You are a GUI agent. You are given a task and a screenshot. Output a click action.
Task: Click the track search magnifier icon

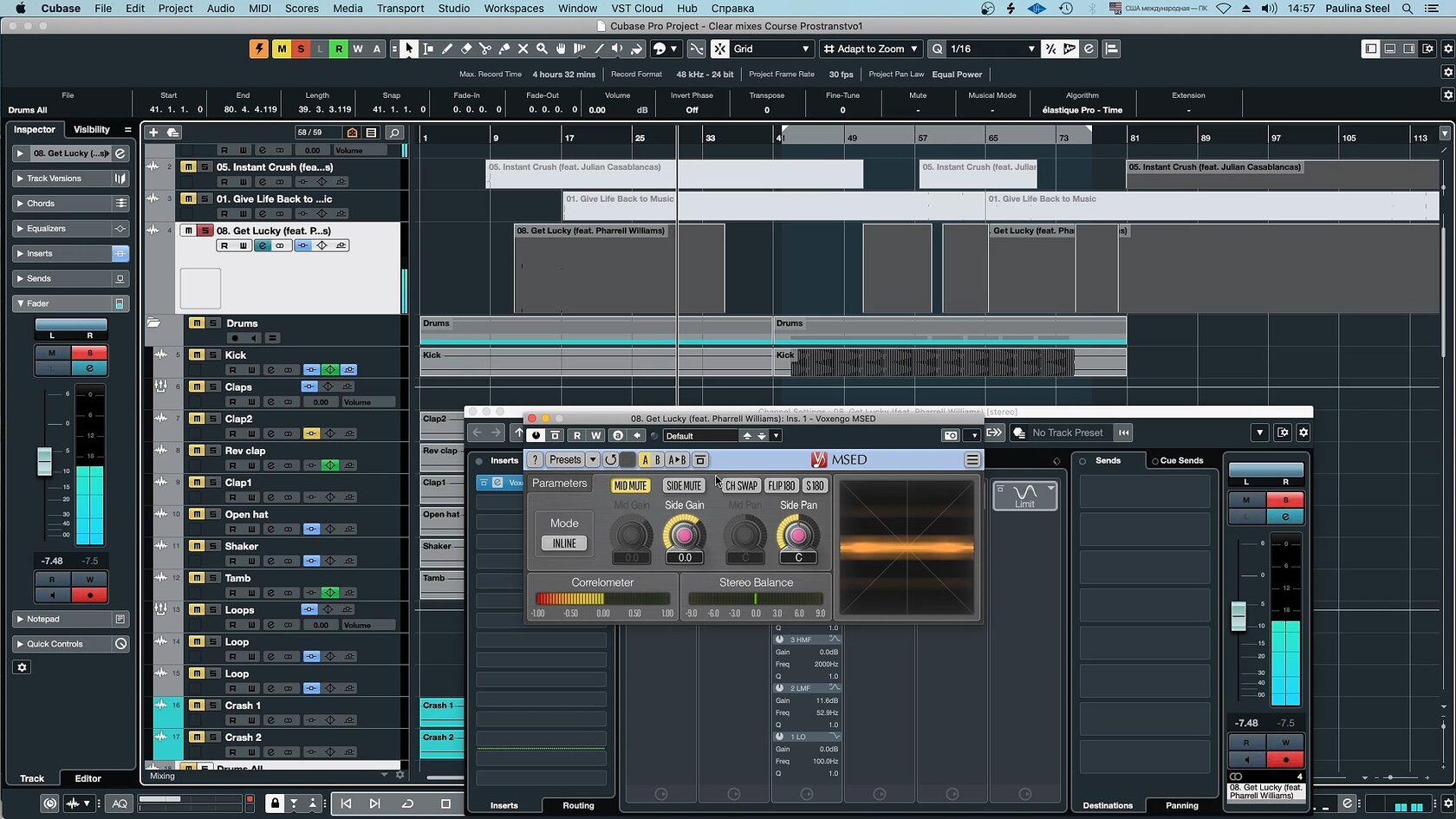click(394, 133)
